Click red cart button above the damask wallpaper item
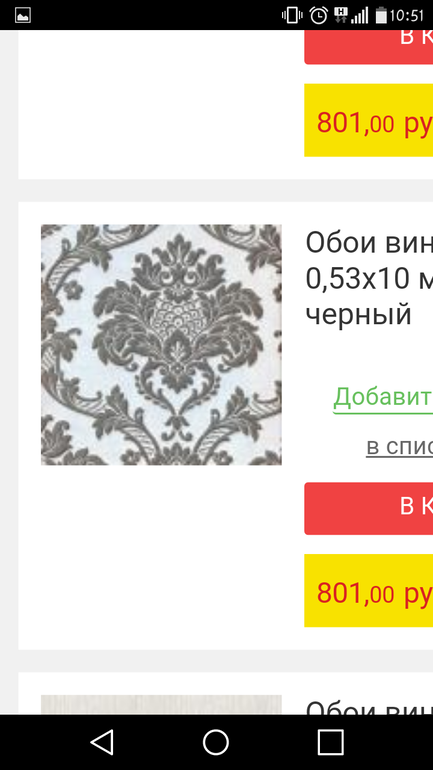 (x=369, y=47)
